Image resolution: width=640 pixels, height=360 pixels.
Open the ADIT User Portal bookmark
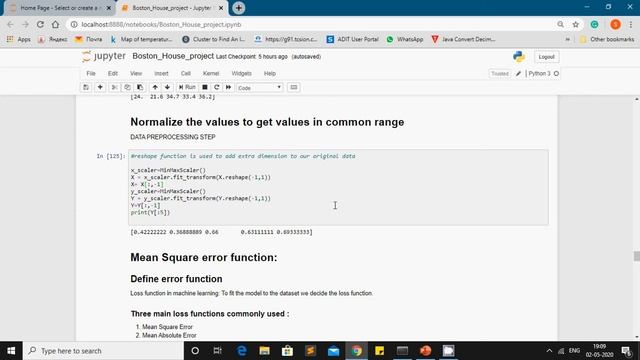tap(353, 39)
